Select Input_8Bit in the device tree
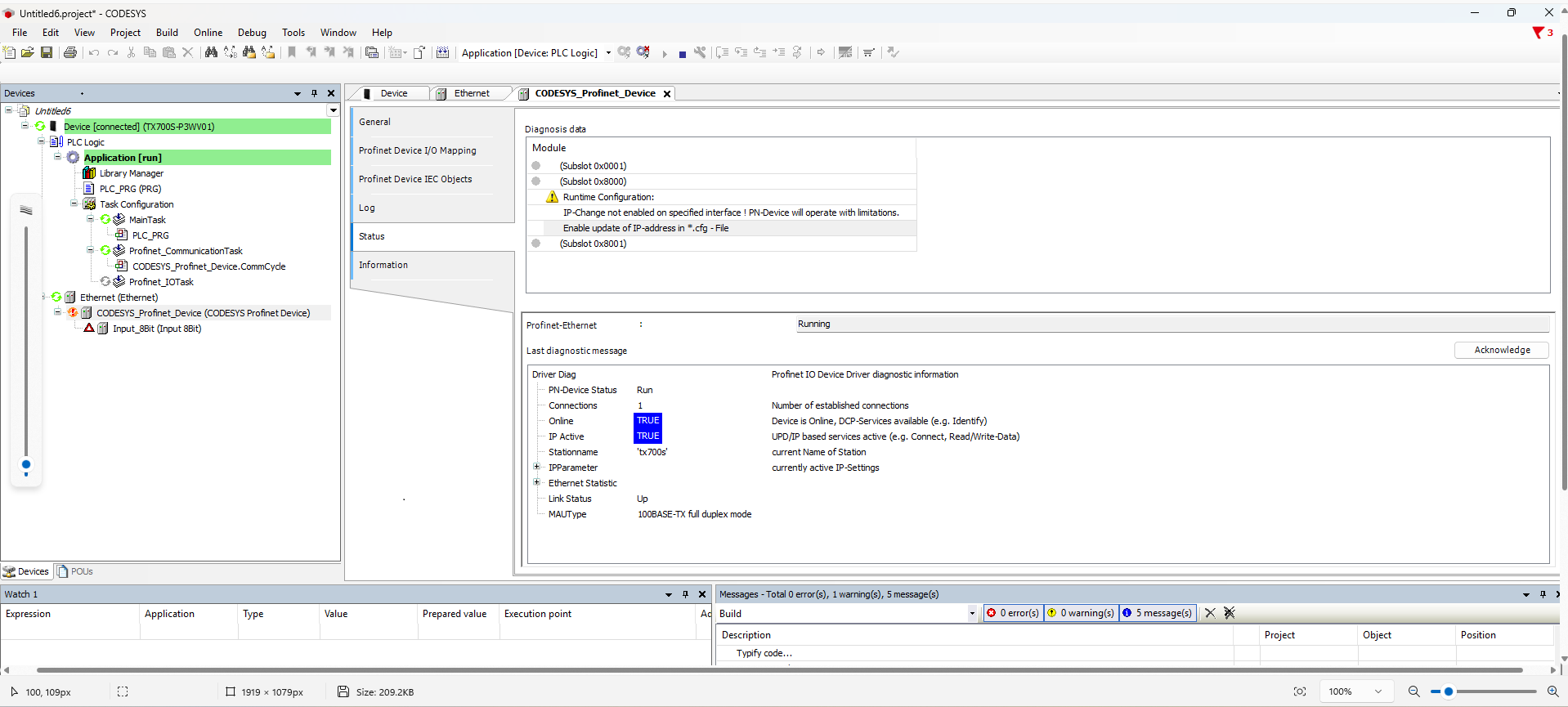The width and height of the screenshot is (1568, 707). tap(156, 329)
